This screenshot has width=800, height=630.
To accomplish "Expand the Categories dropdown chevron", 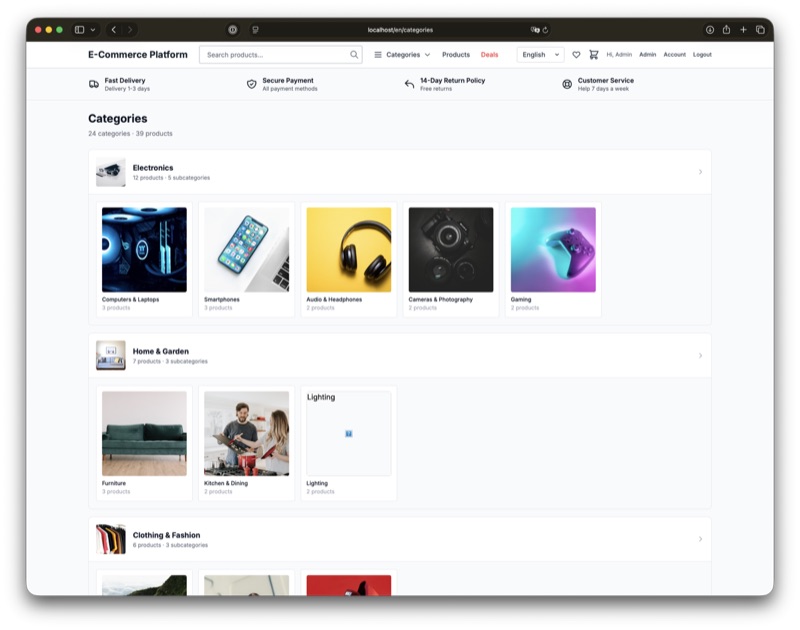I will 428,55.
